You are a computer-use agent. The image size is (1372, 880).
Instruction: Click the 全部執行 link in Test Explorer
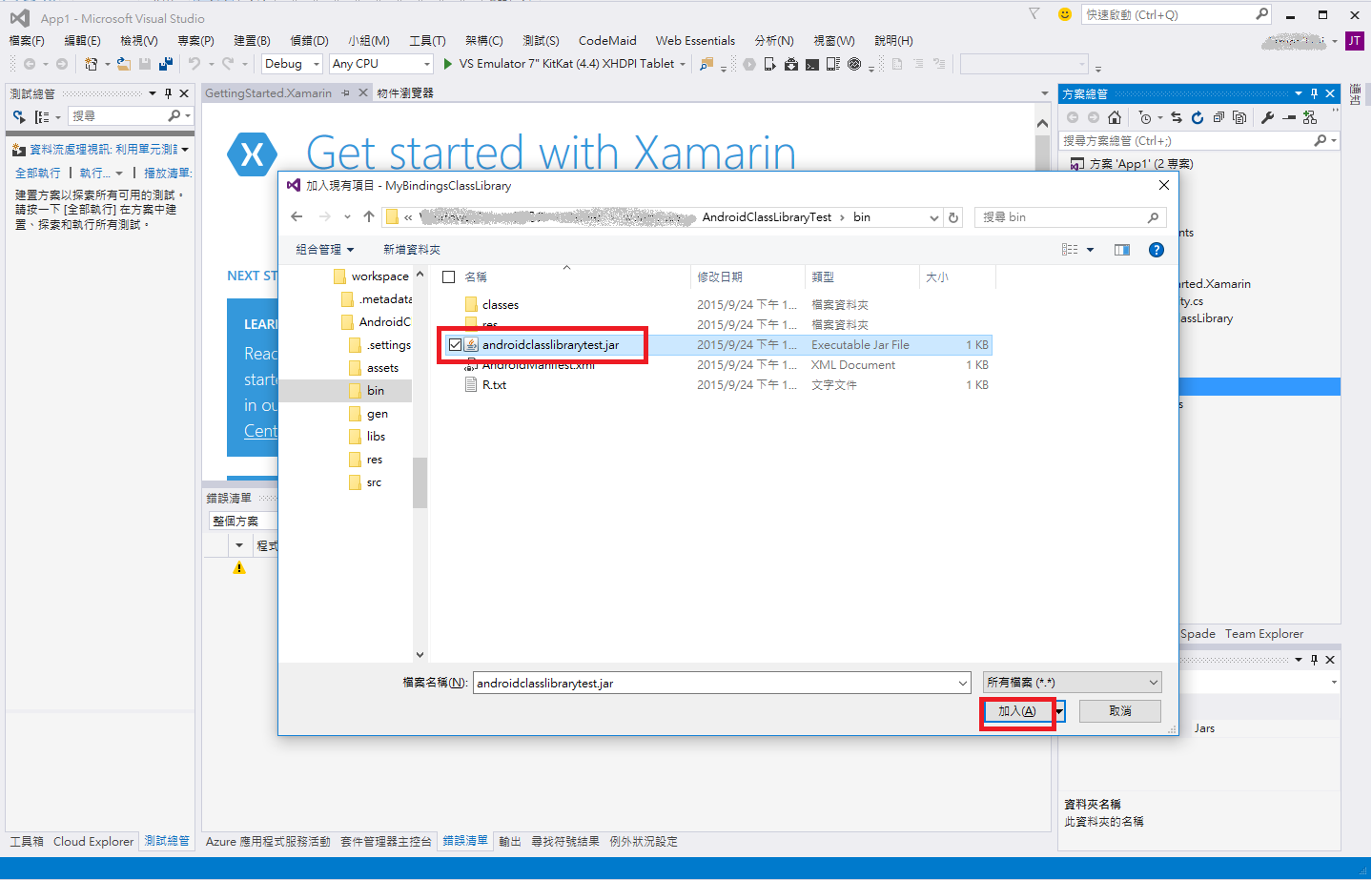pyautogui.click(x=38, y=173)
